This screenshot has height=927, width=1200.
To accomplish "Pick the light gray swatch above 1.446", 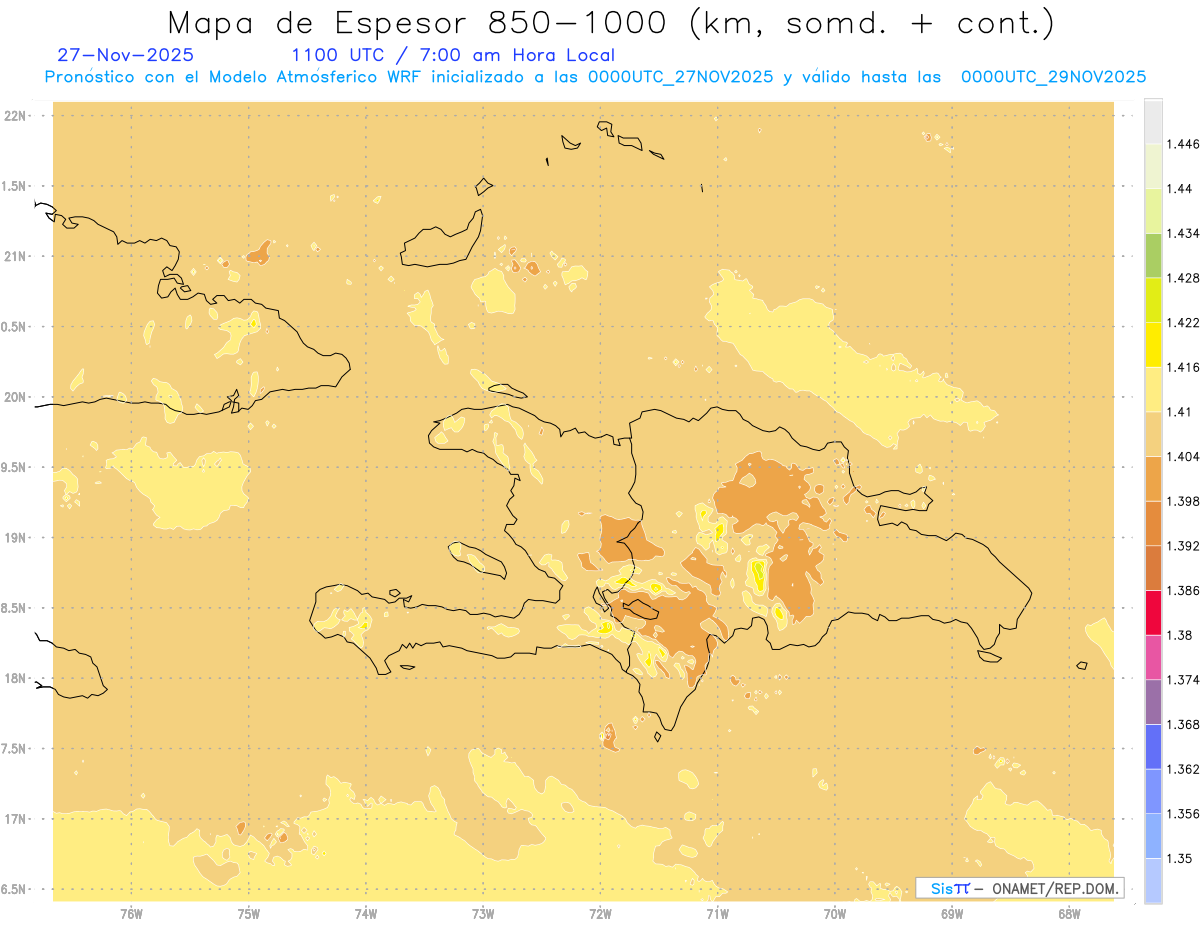I will click(x=1153, y=121).
